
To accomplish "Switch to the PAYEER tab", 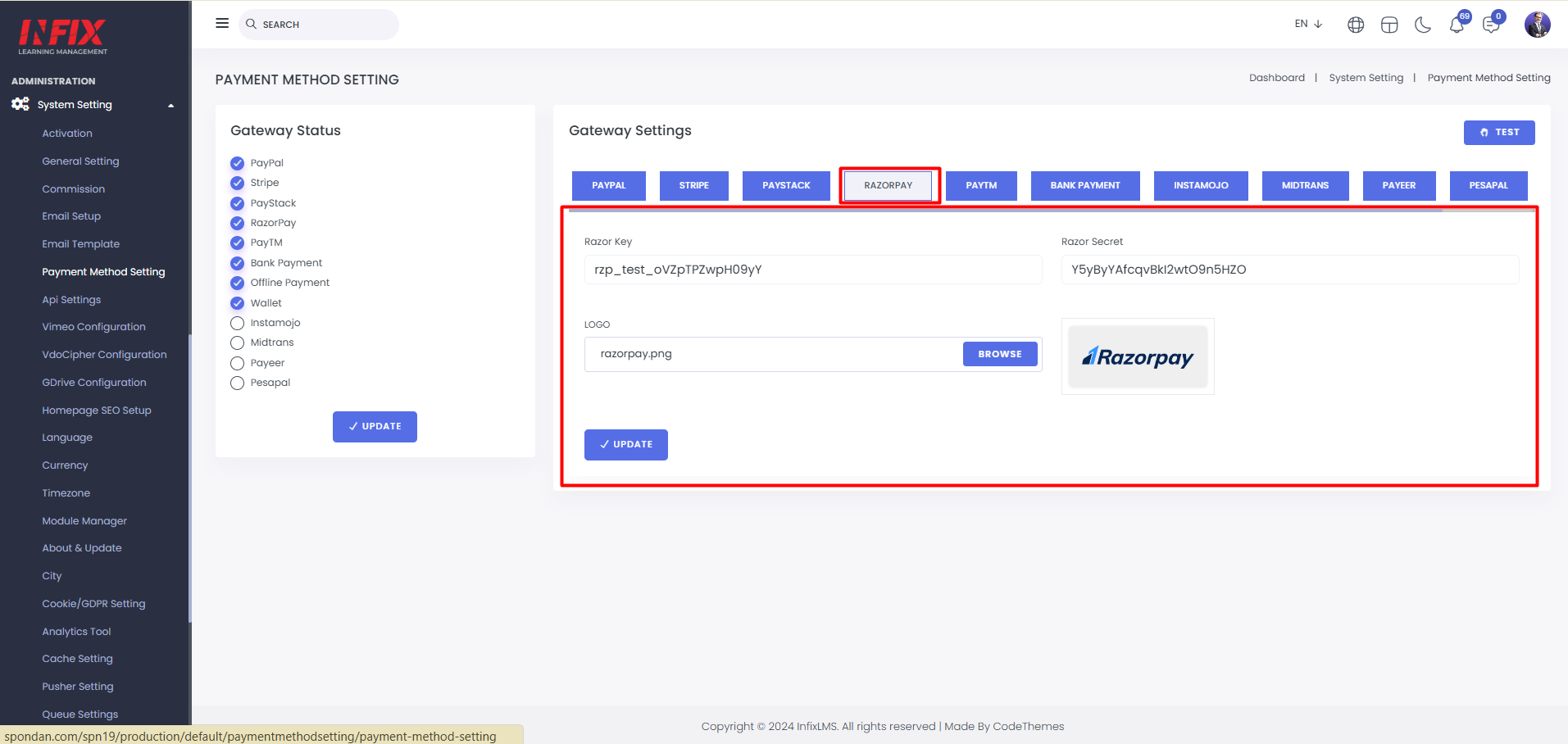I will (x=1399, y=186).
